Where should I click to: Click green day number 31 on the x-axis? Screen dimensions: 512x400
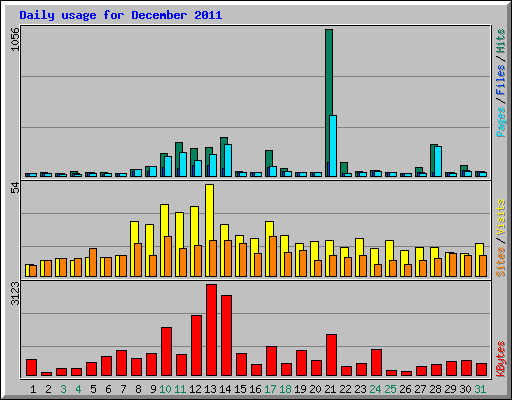point(480,389)
